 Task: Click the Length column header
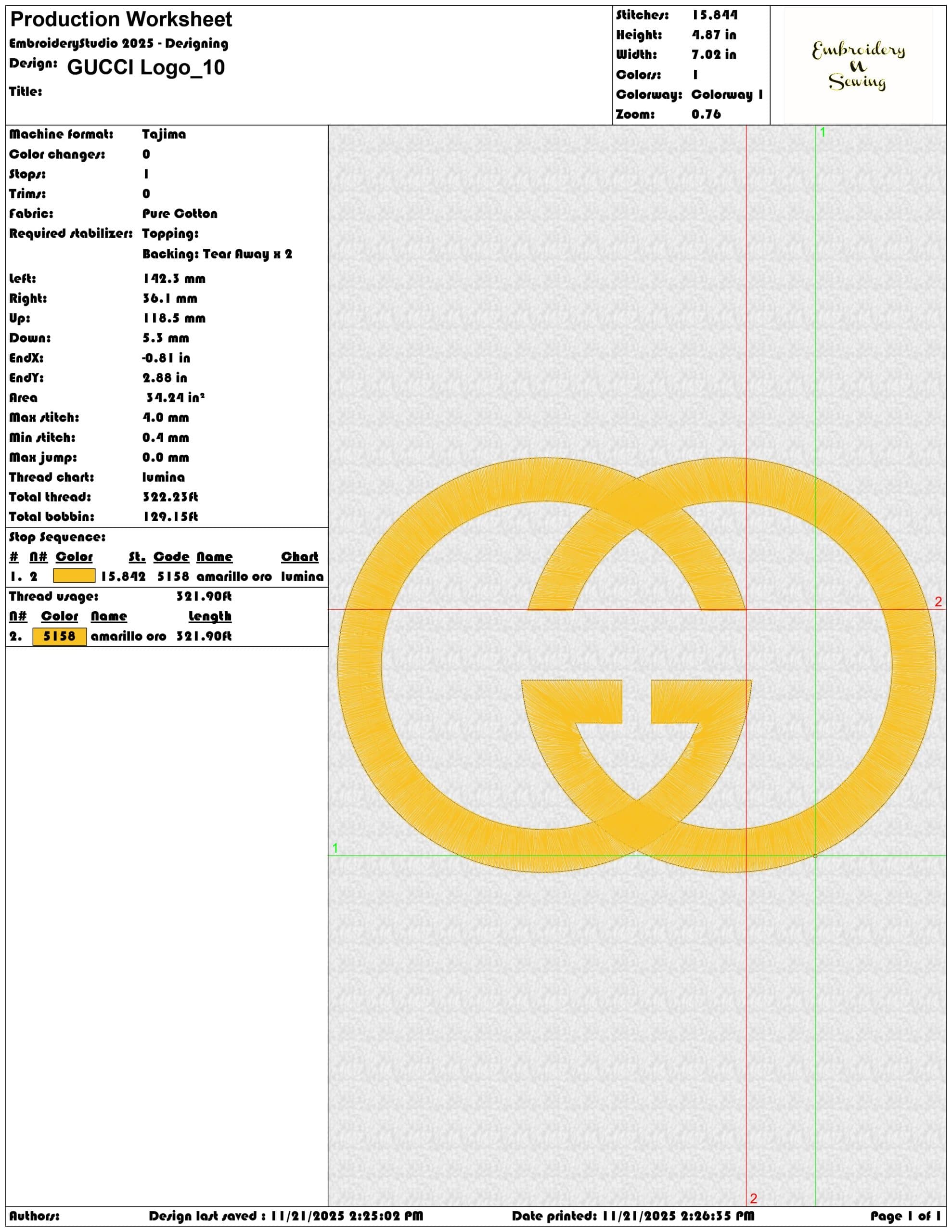click(x=210, y=616)
